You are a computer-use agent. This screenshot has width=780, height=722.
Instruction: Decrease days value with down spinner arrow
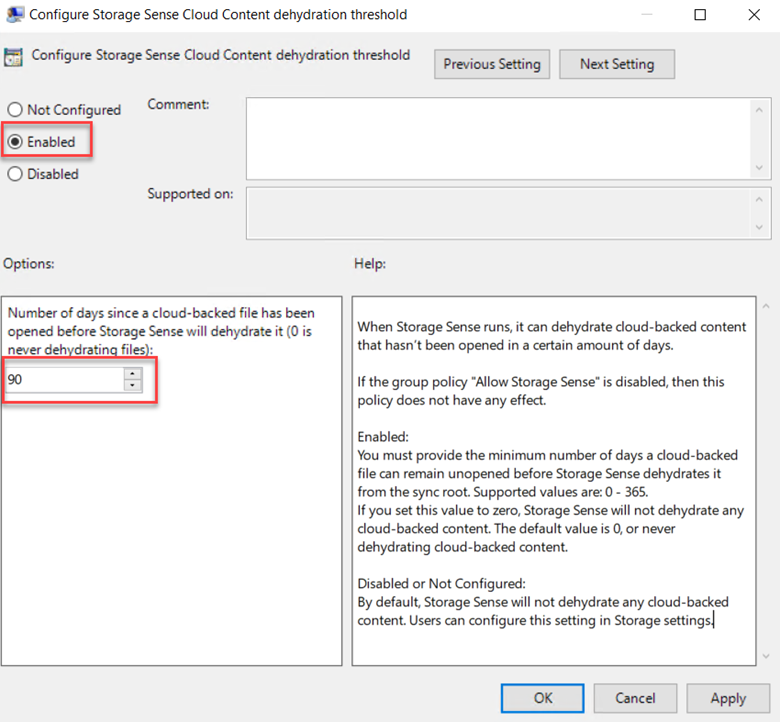pyautogui.click(x=133, y=386)
